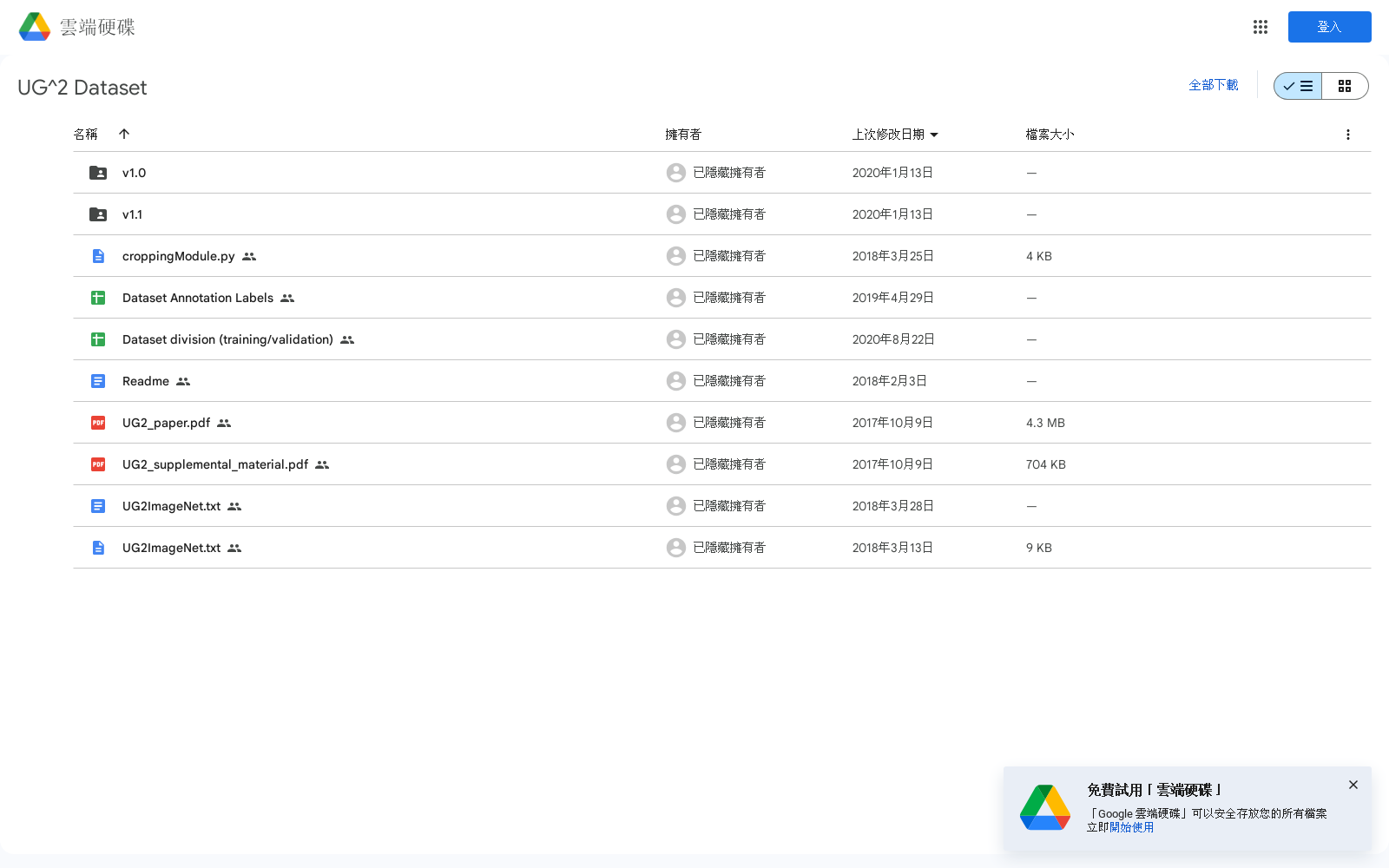Click doc icon of UG2ImageNet.txt dated 2018年3月28日
1389x868 pixels.
tap(98, 506)
